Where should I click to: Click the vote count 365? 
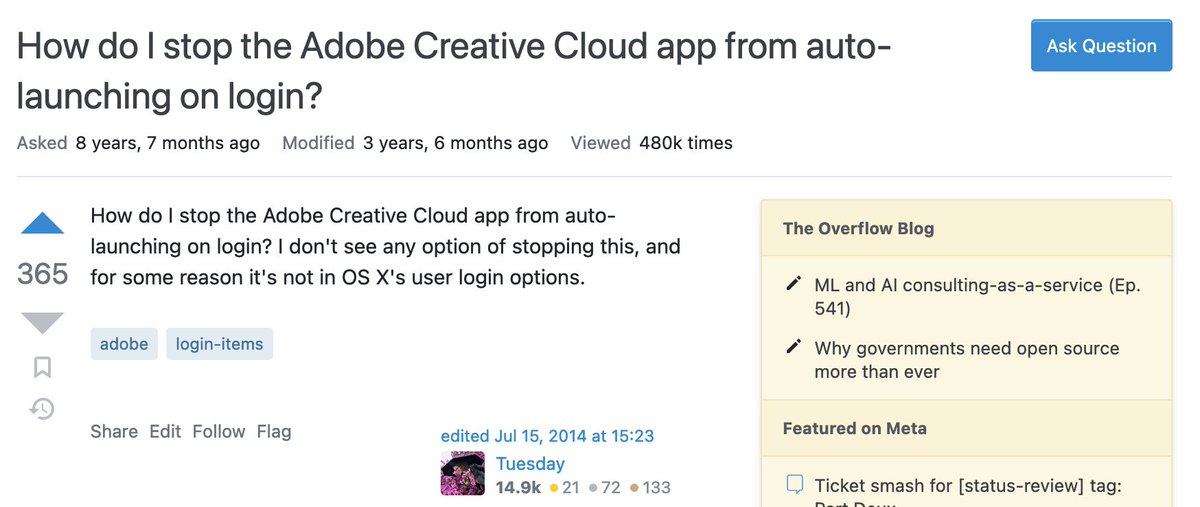42,273
